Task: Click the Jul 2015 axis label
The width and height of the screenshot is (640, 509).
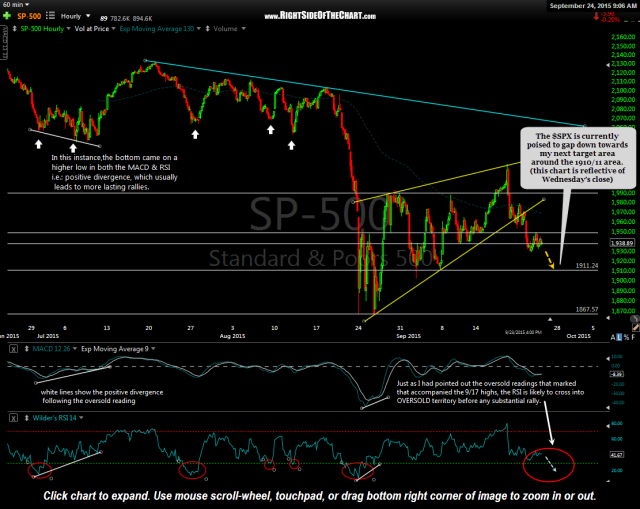Action: tap(48, 336)
